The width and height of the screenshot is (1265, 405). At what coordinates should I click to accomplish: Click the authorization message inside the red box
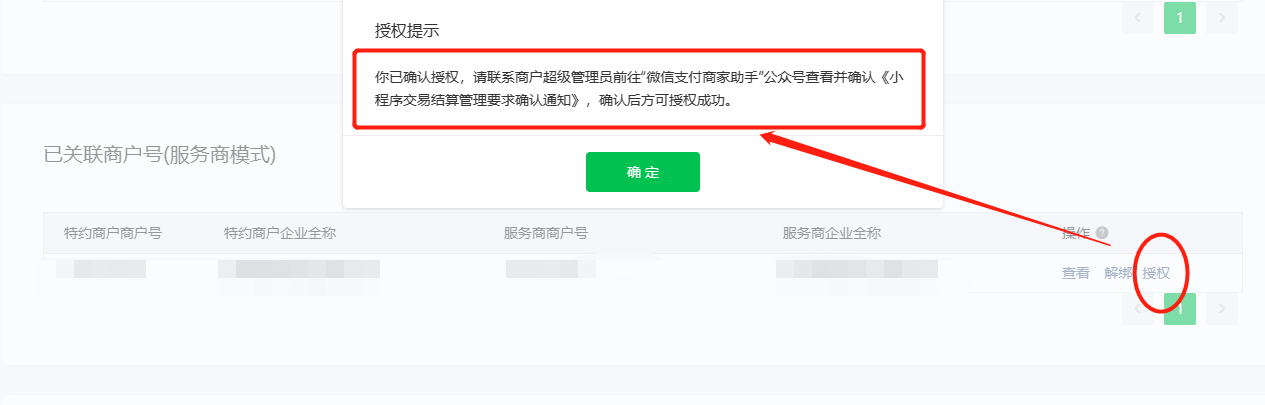638,89
